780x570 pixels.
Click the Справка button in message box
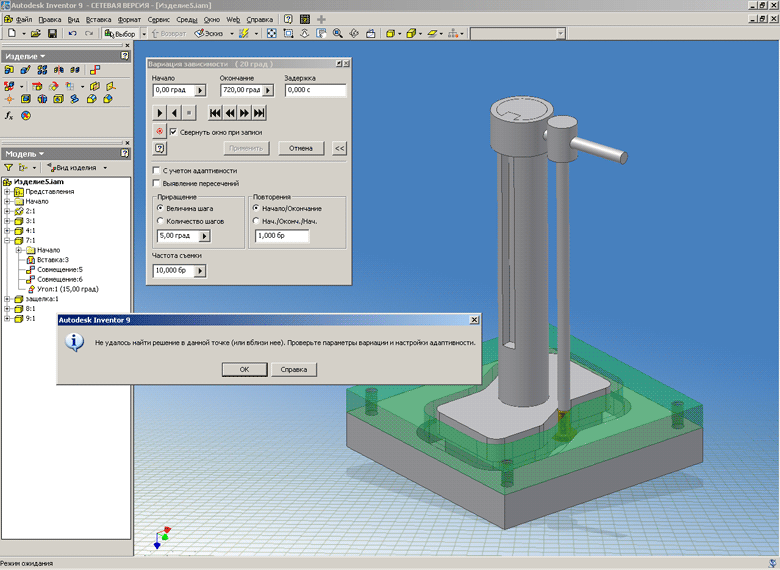tap(293, 370)
